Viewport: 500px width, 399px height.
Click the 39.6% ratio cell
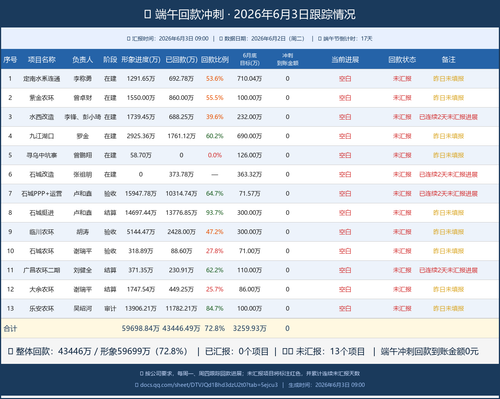215,117
